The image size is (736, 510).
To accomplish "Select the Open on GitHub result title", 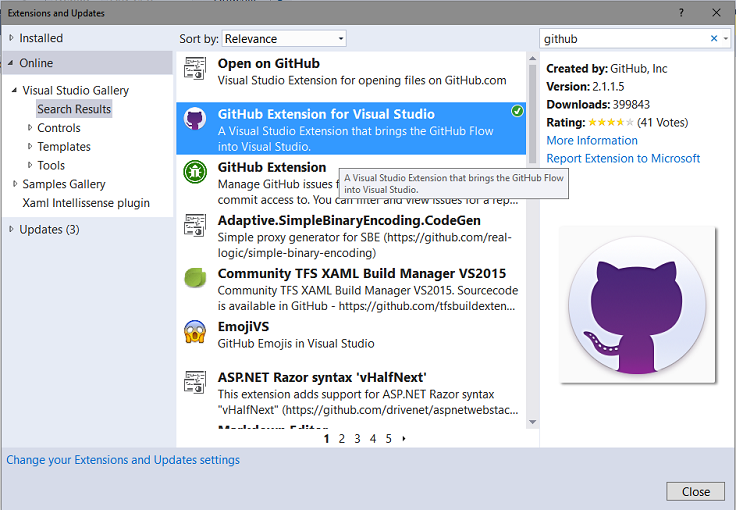I will click(268, 63).
